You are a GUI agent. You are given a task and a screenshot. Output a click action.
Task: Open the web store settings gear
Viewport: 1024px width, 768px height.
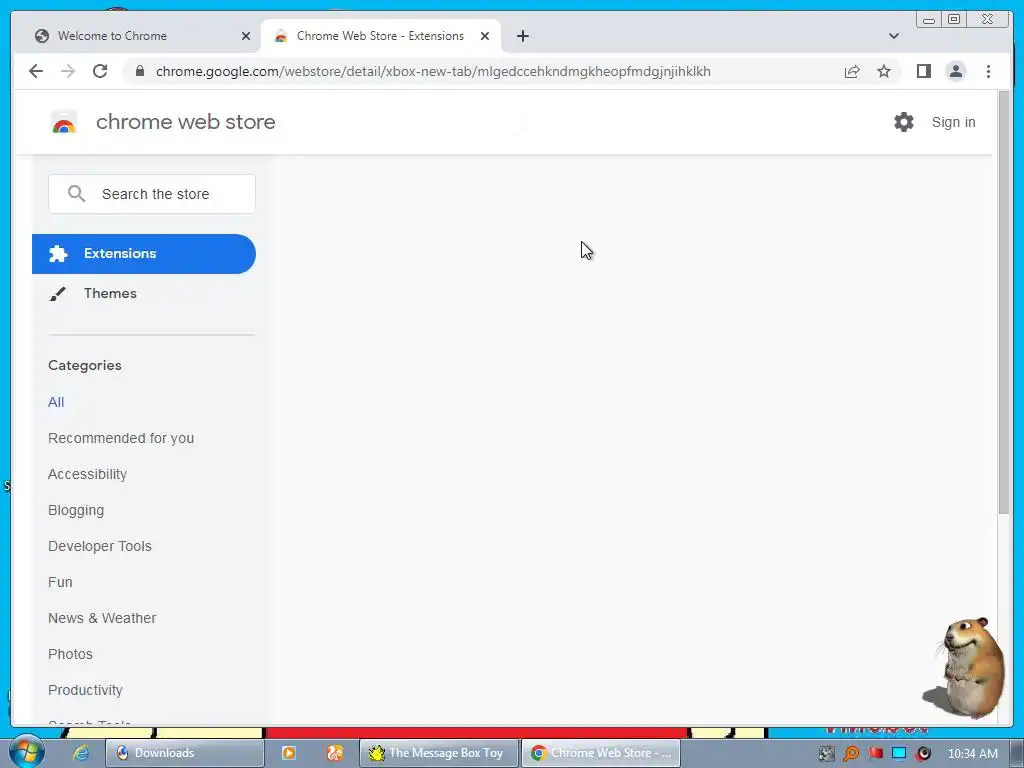point(904,122)
